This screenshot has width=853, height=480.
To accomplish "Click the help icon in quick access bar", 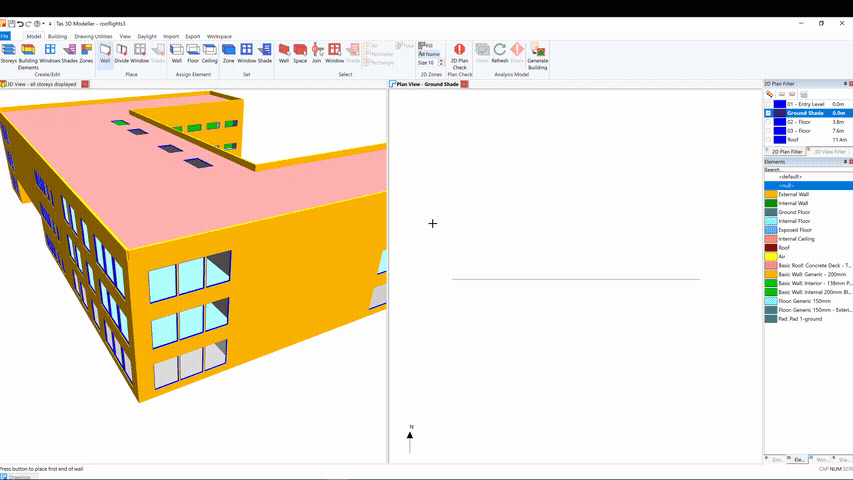I will tap(37, 23).
